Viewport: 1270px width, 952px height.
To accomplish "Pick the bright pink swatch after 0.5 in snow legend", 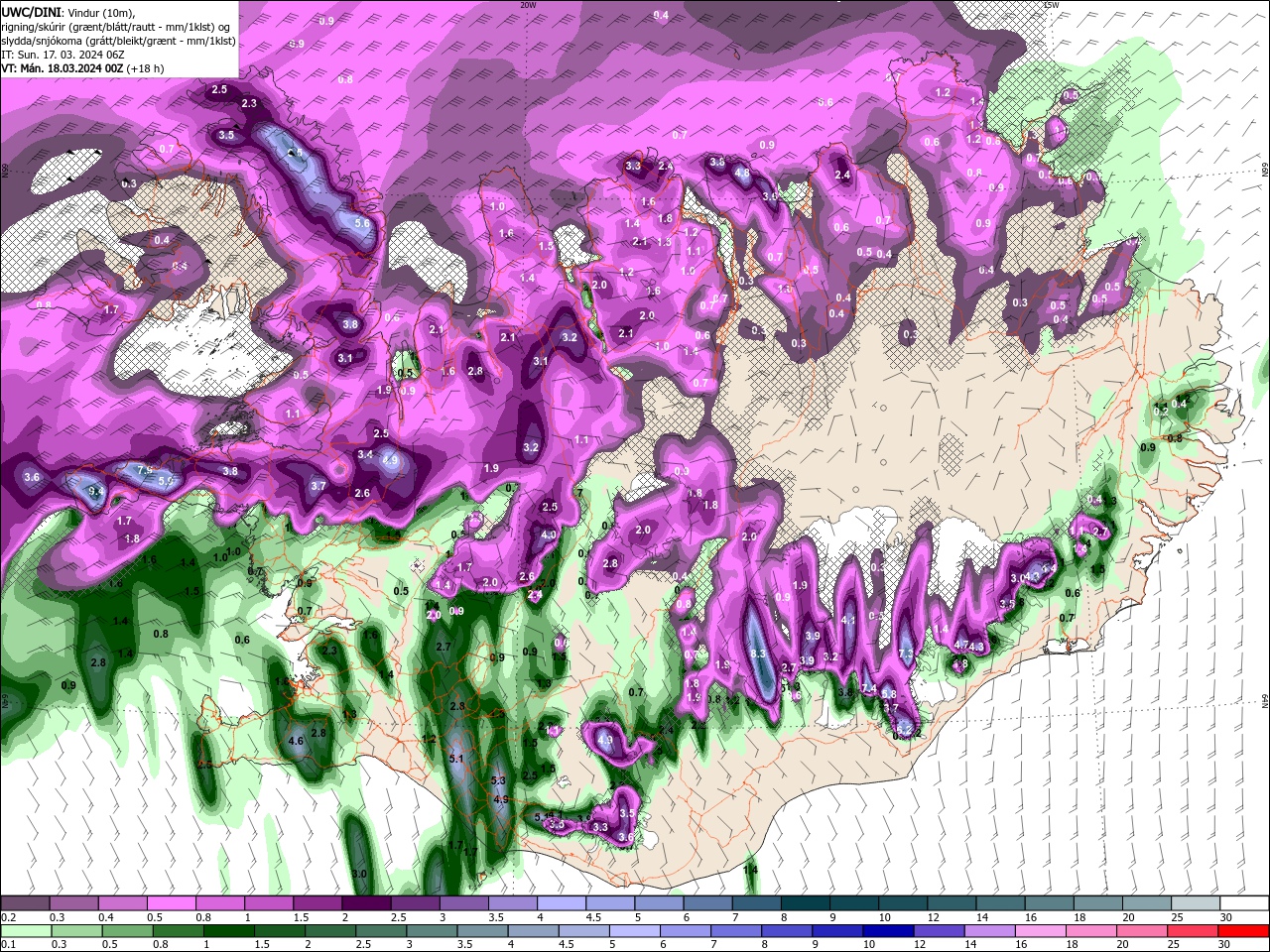I will pyautogui.click(x=171, y=903).
